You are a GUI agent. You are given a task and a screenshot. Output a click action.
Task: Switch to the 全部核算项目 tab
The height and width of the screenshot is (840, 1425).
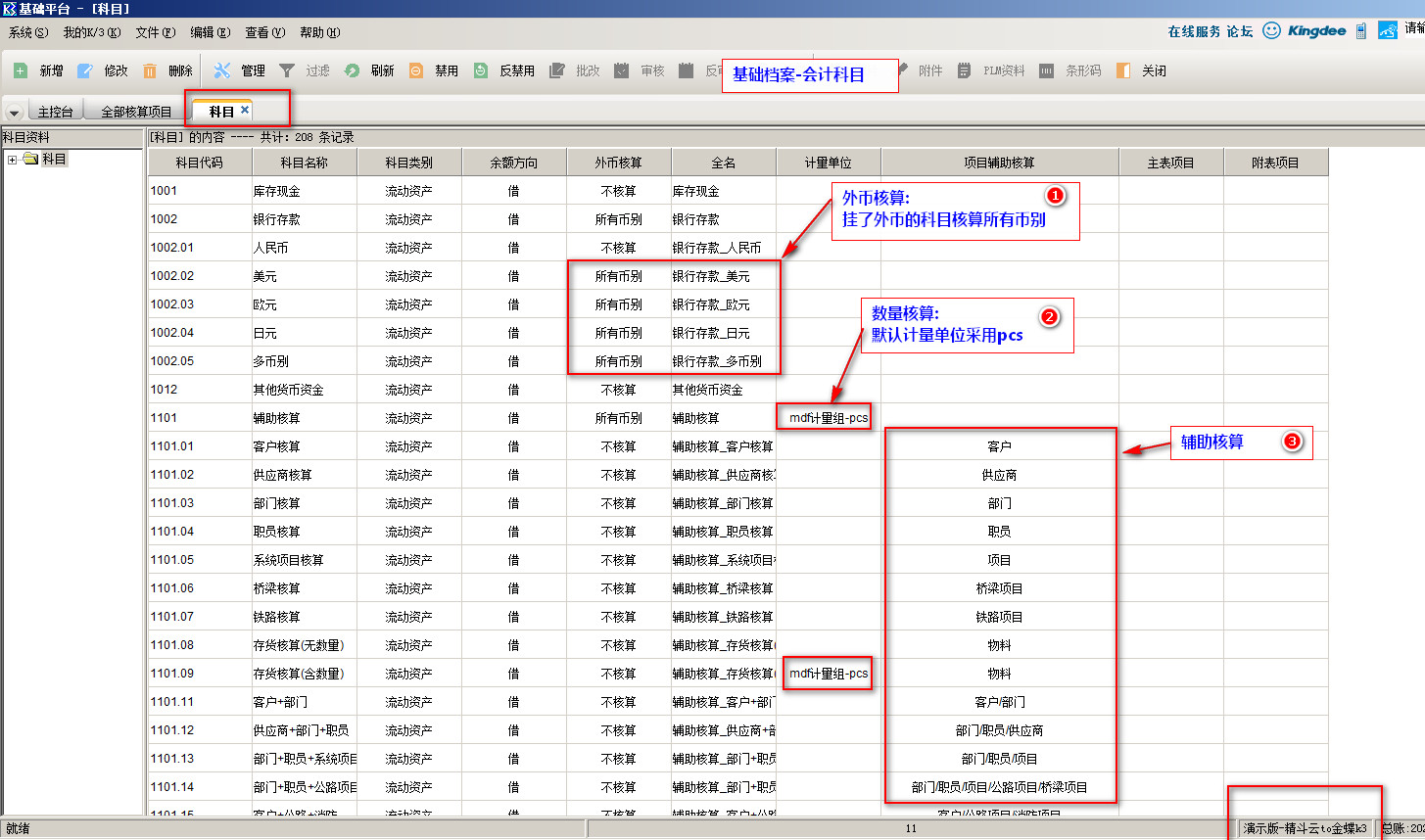136,112
